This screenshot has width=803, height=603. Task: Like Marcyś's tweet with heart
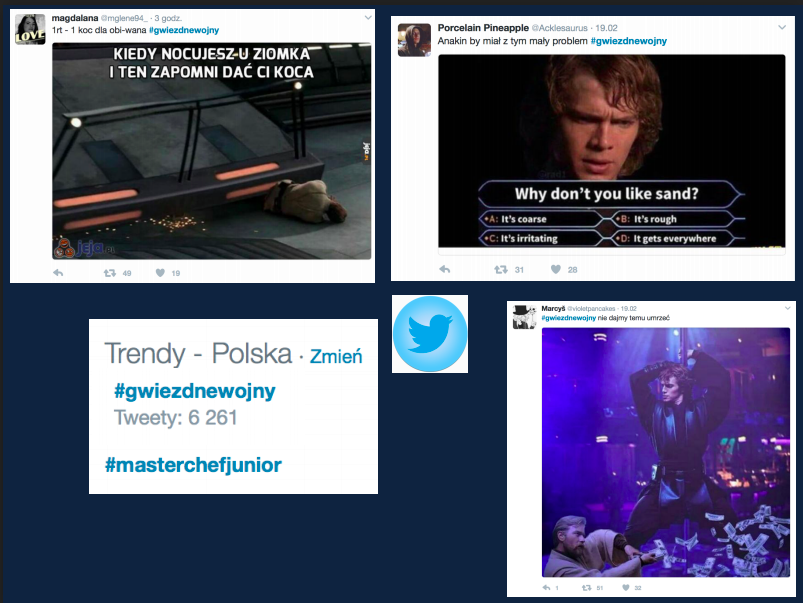(625, 588)
